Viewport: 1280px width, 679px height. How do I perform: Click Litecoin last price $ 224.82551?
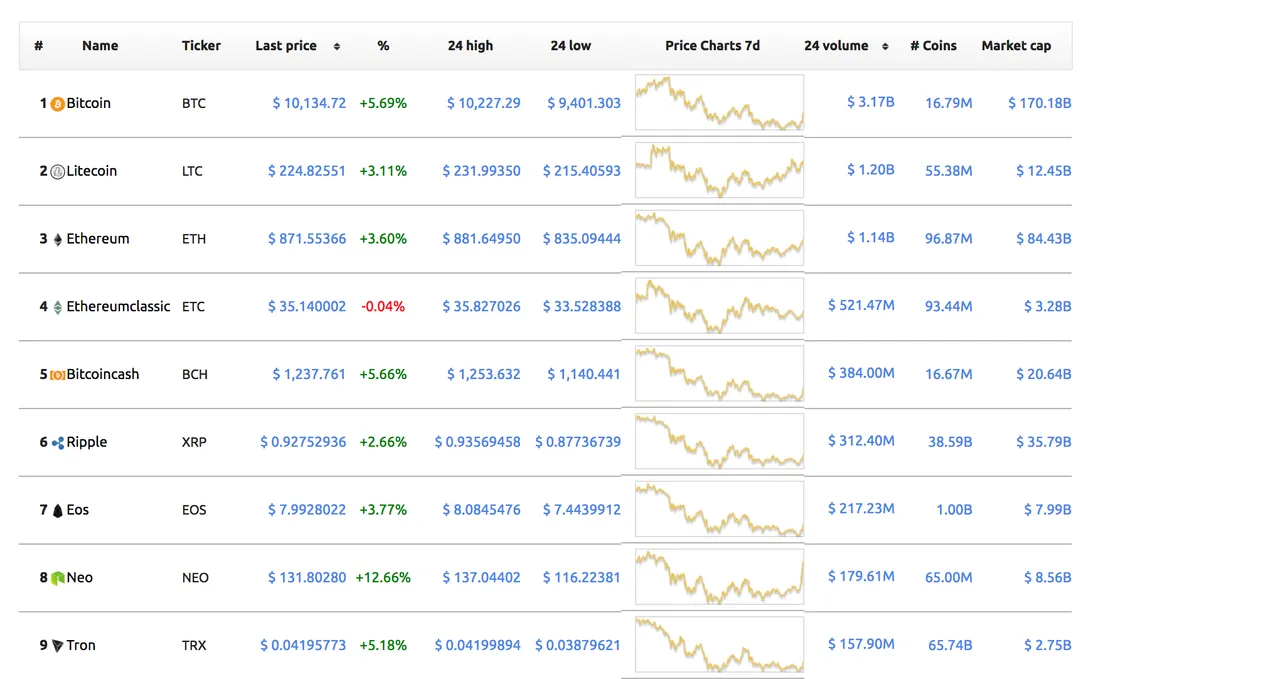pos(307,171)
